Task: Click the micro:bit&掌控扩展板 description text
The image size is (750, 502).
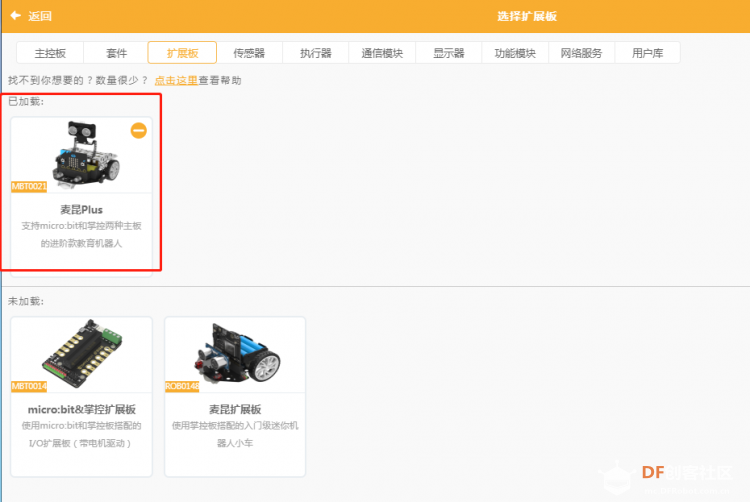Action: tap(81, 434)
